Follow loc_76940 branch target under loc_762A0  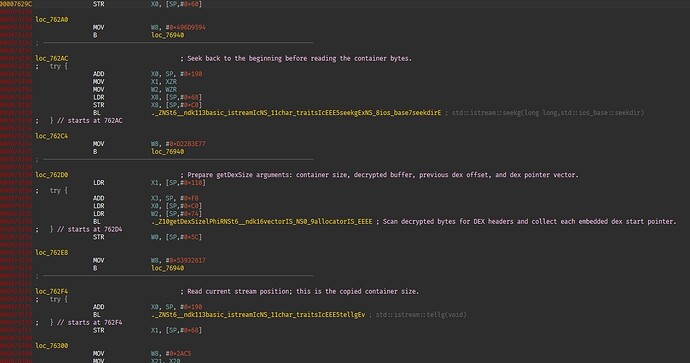(x=167, y=35)
